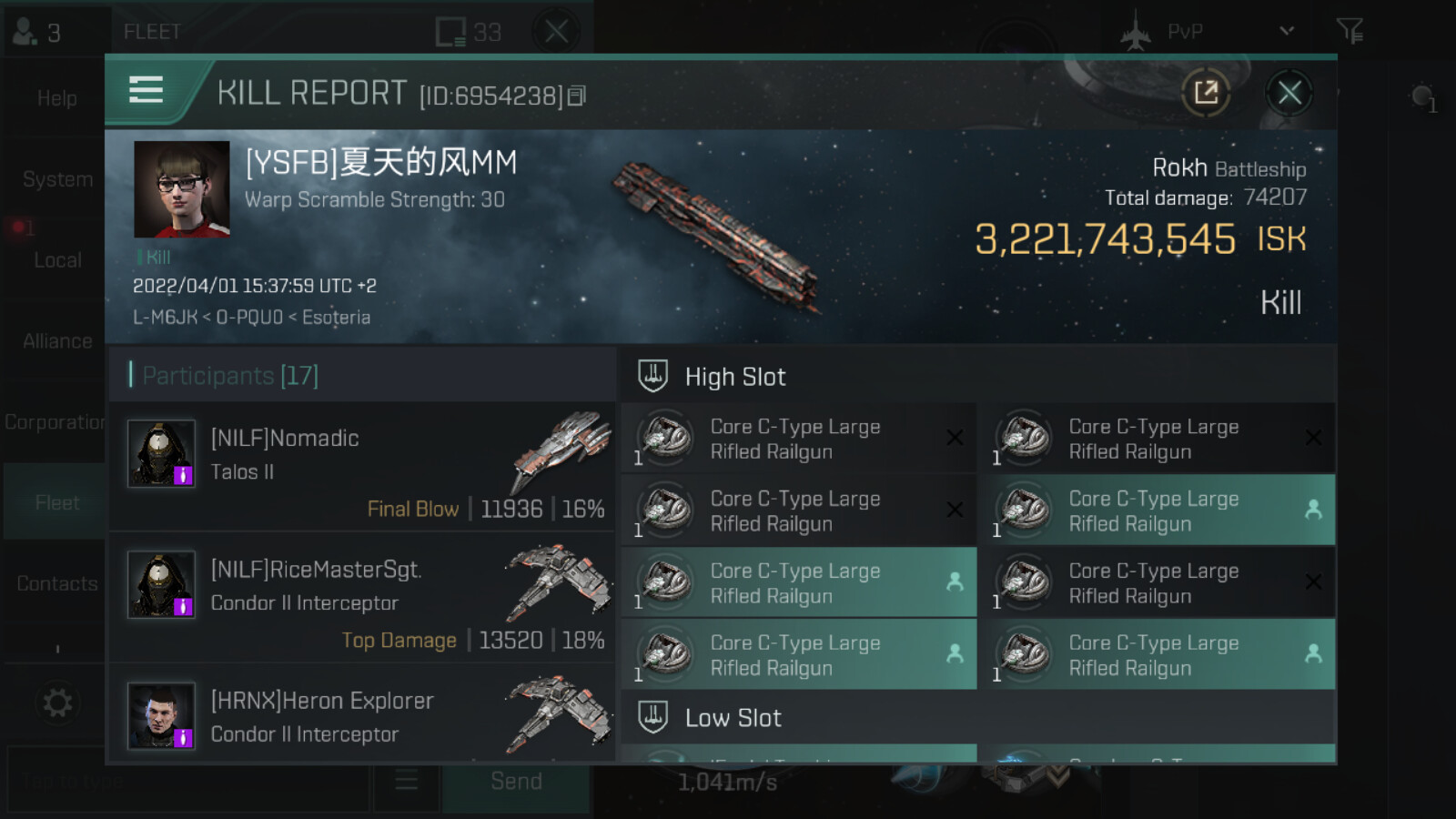
Task: Click the fleet member count icon
Action: (x=25, y=32)
